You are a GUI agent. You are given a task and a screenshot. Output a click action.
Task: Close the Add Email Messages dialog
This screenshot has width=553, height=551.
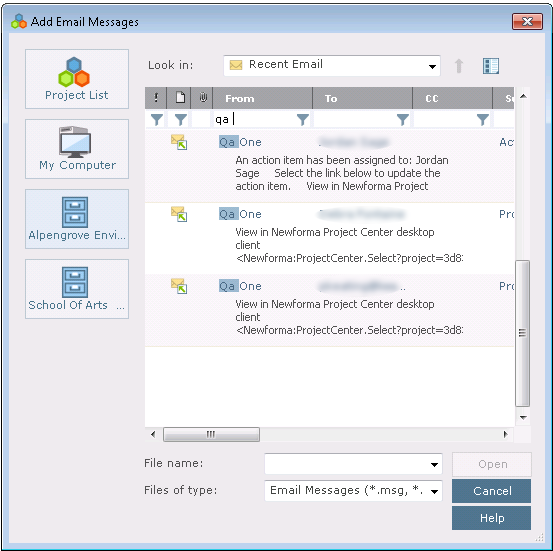click(527, 22)
